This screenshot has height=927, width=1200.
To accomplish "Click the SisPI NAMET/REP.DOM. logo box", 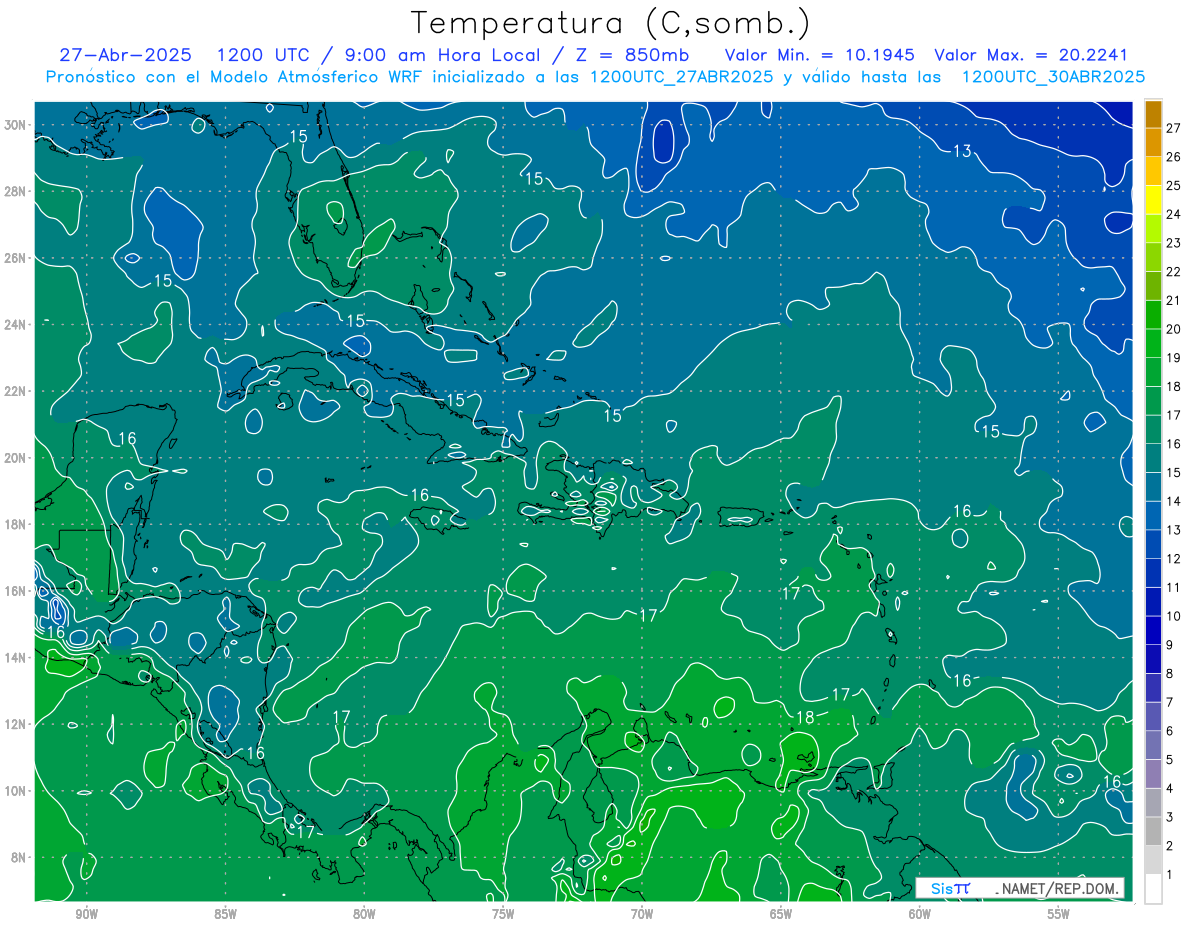I will point(1020,888).
